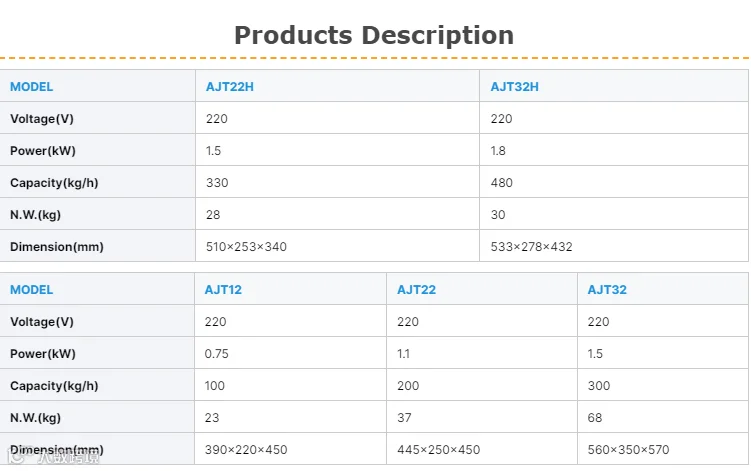The image size is (751, 471).
Task: Click AJT32 net weight value 68
Action: coord(595,418)
